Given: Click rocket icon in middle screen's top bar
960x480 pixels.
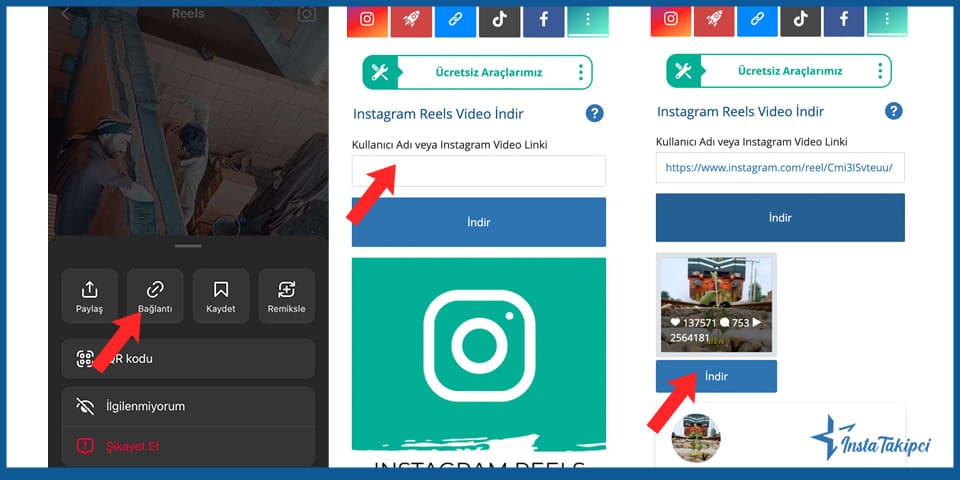Looking at the screenshot, I should pos(411,21).
